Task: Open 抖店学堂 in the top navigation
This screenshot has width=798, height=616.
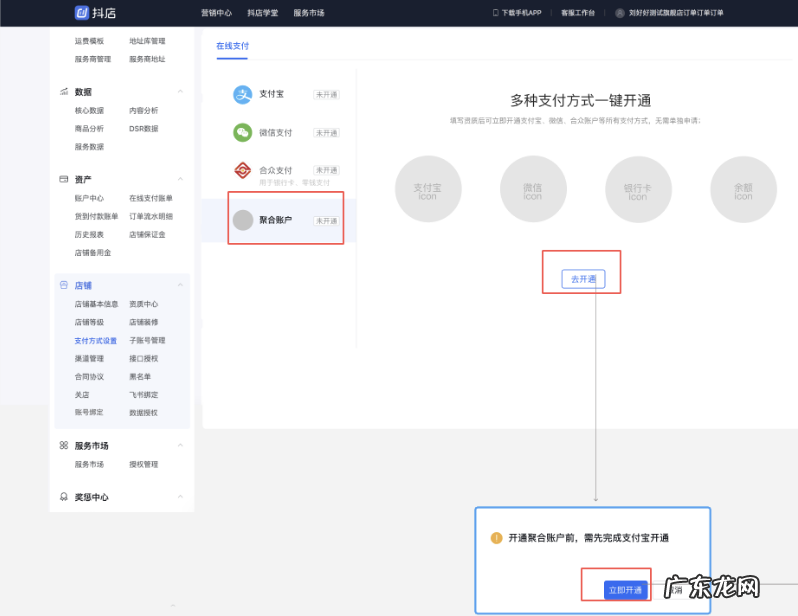Action: (x=263, y=13)
